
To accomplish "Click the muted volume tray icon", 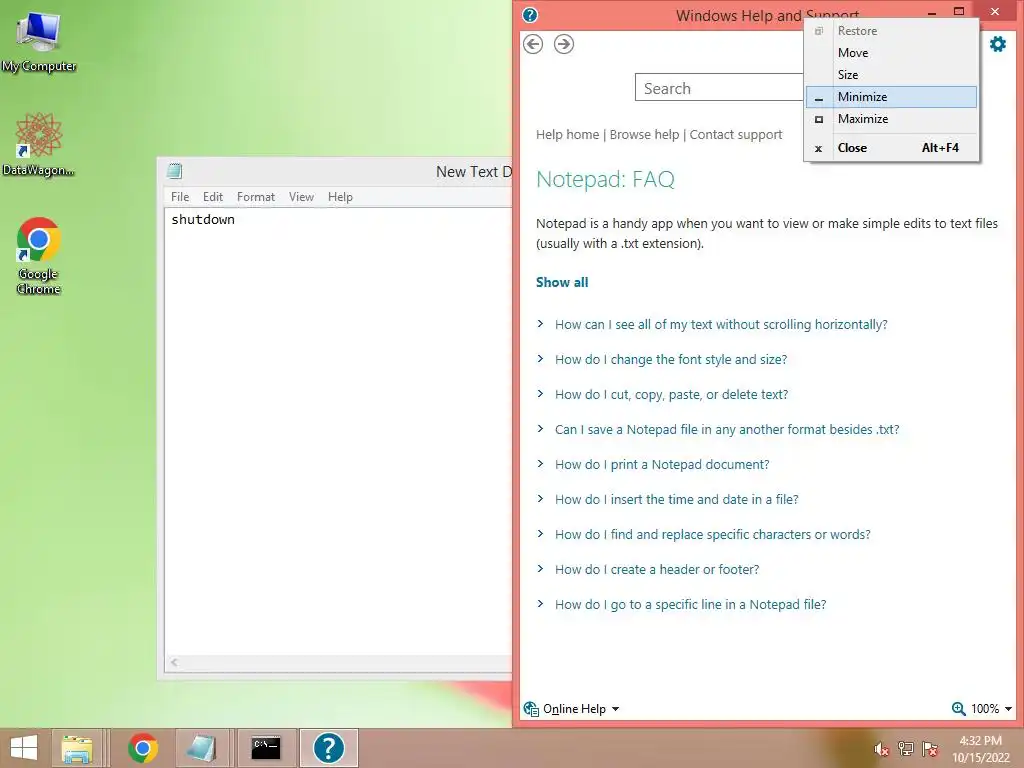I will 882,749.
